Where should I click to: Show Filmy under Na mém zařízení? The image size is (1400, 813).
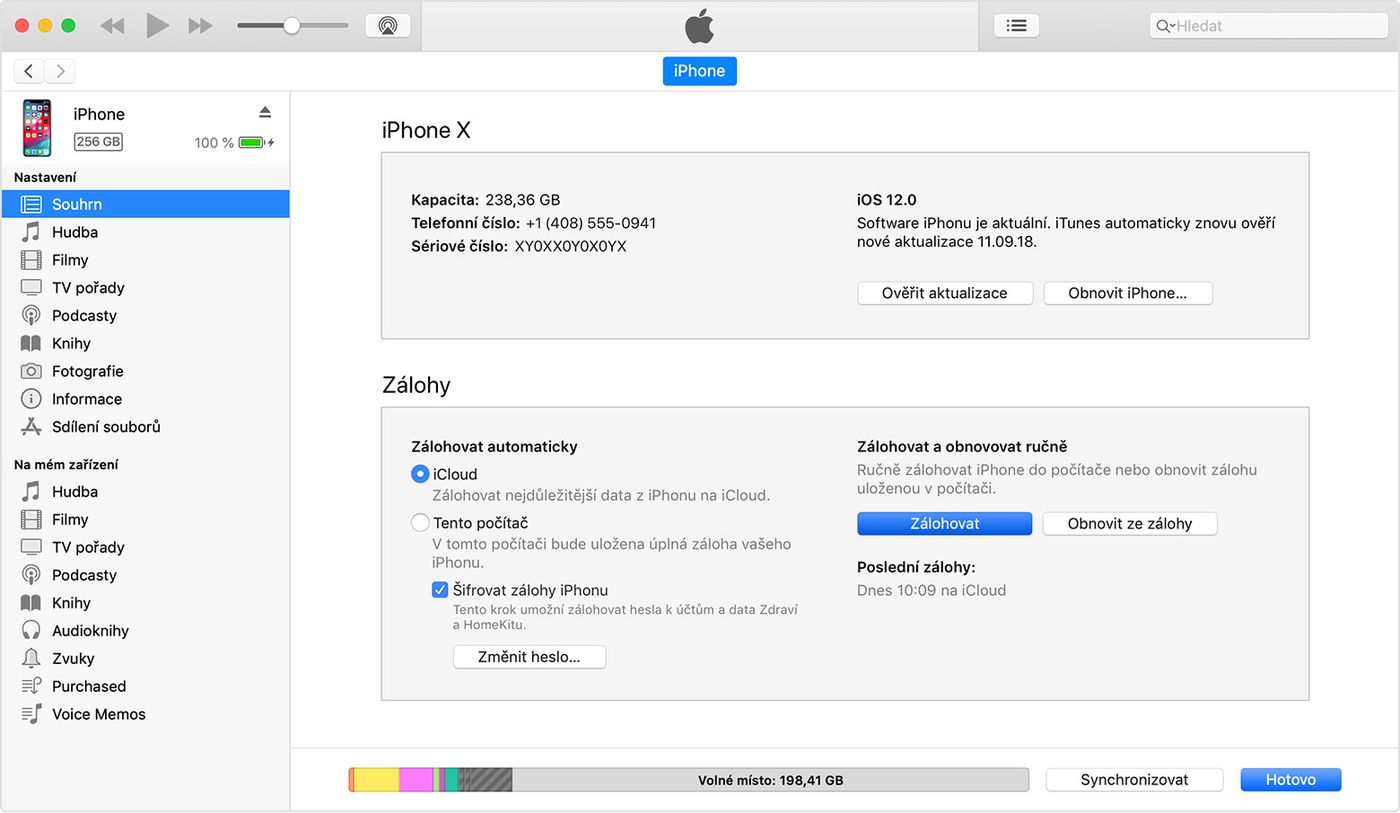pyautogui.click(x=145, y=520)
